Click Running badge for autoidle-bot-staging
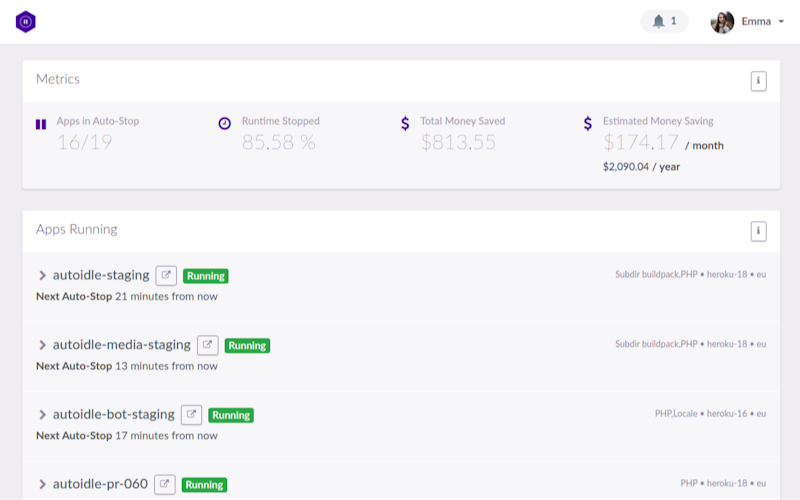 tap(230, 415)
